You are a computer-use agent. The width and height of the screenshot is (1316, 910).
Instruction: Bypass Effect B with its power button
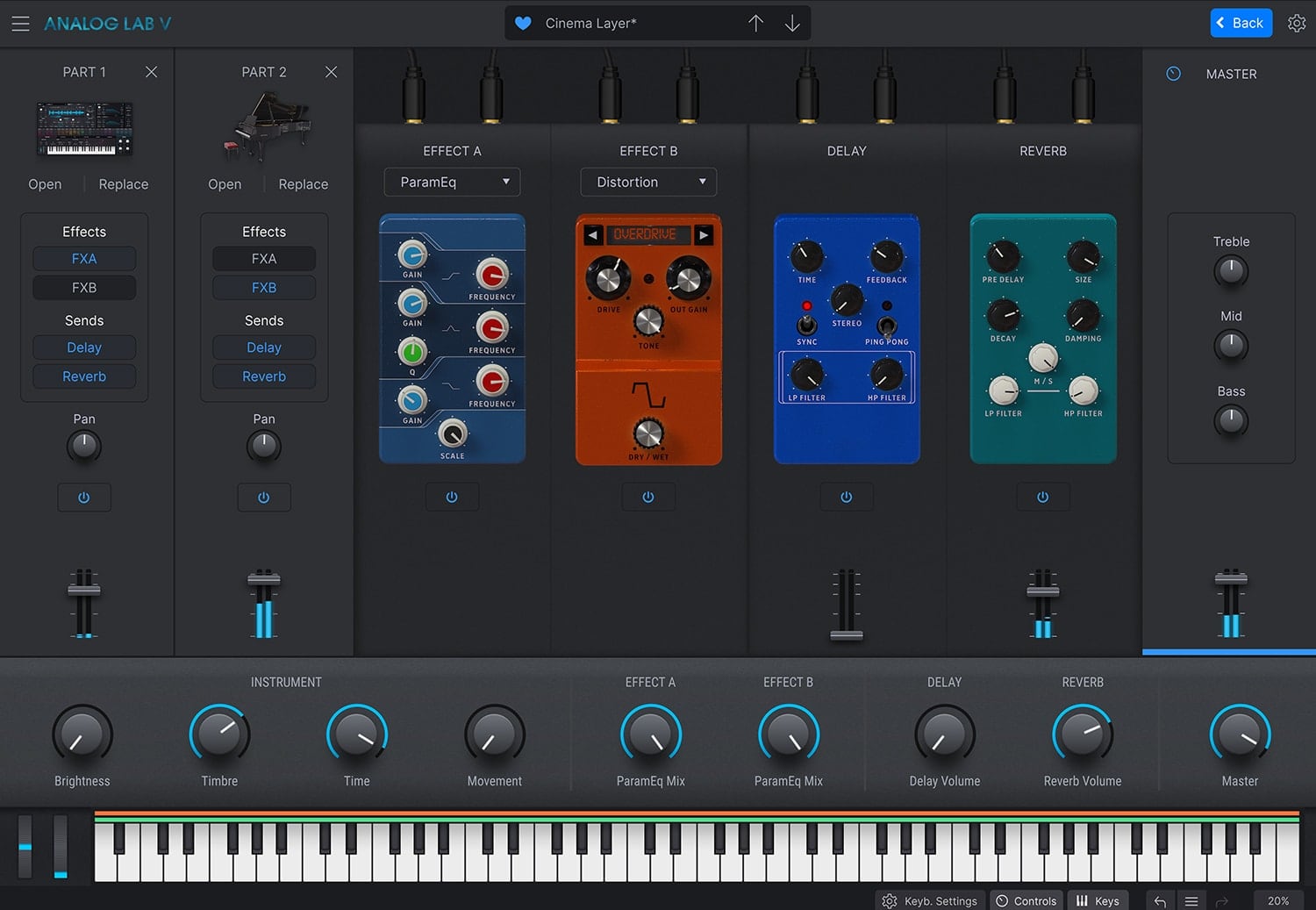(x=648, y=497)
